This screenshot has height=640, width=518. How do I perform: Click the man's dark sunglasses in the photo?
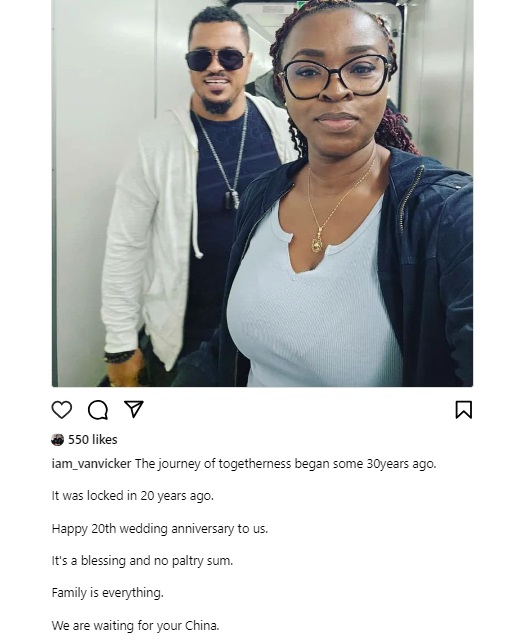(x=216, y=60)
